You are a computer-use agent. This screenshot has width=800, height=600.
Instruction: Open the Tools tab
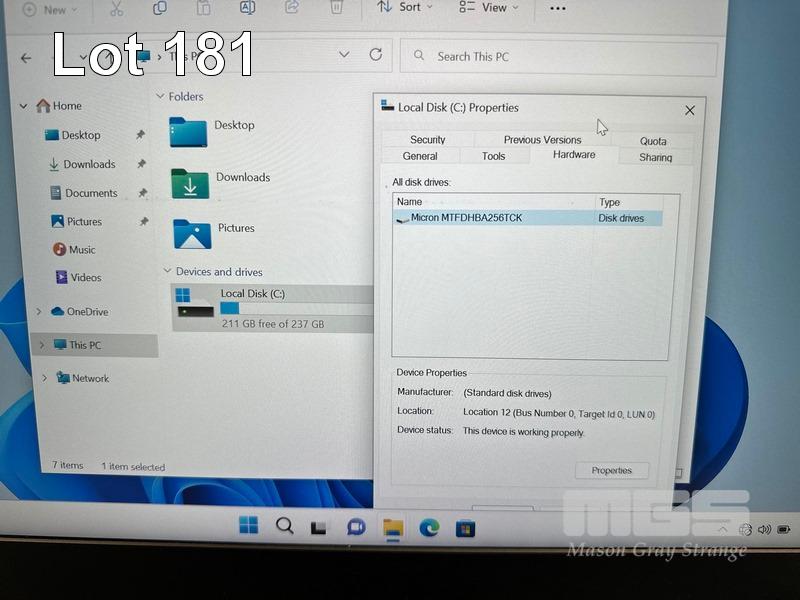coord(493,156)
